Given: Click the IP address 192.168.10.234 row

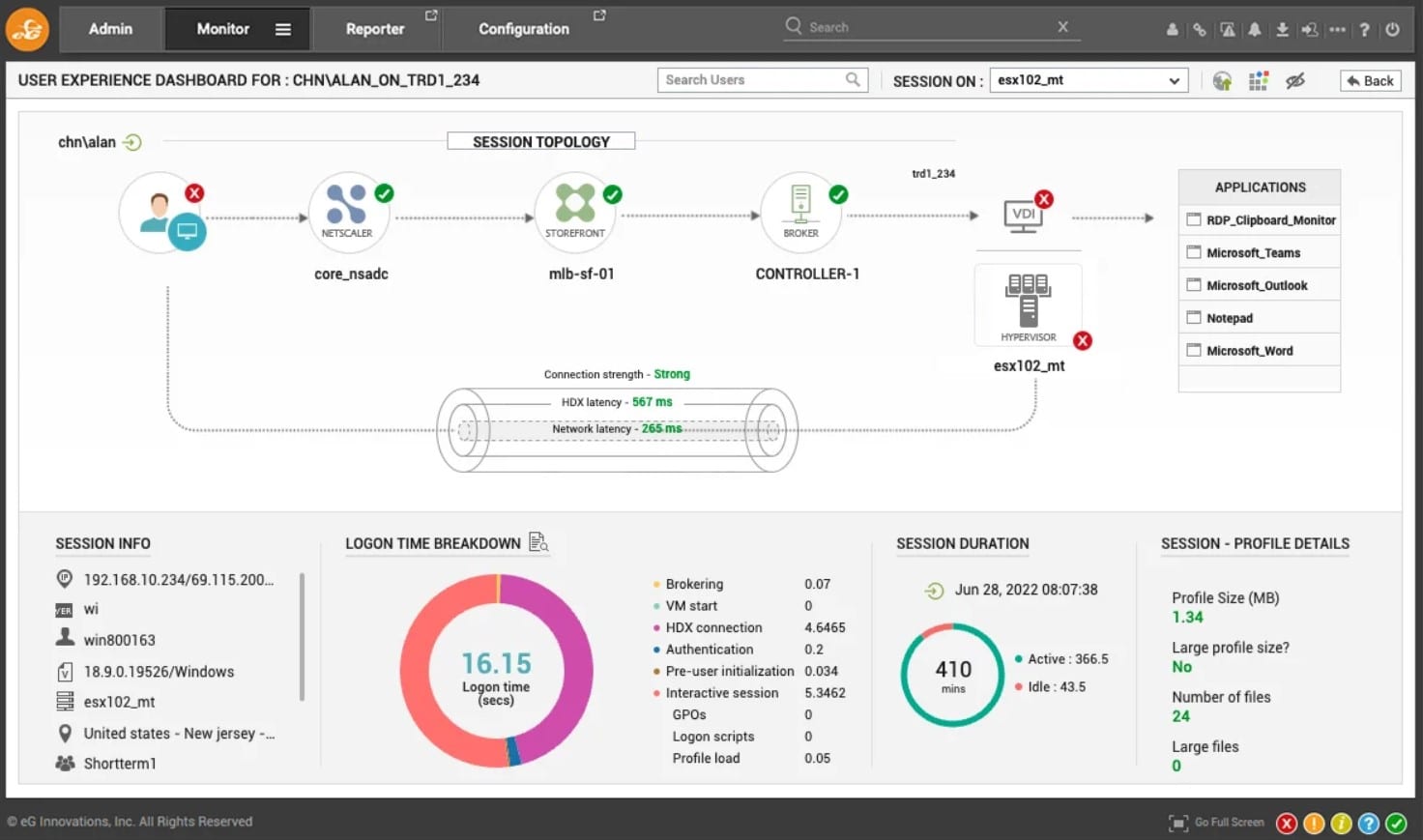Looking at the screenshot, I should [x=166, y=580].
